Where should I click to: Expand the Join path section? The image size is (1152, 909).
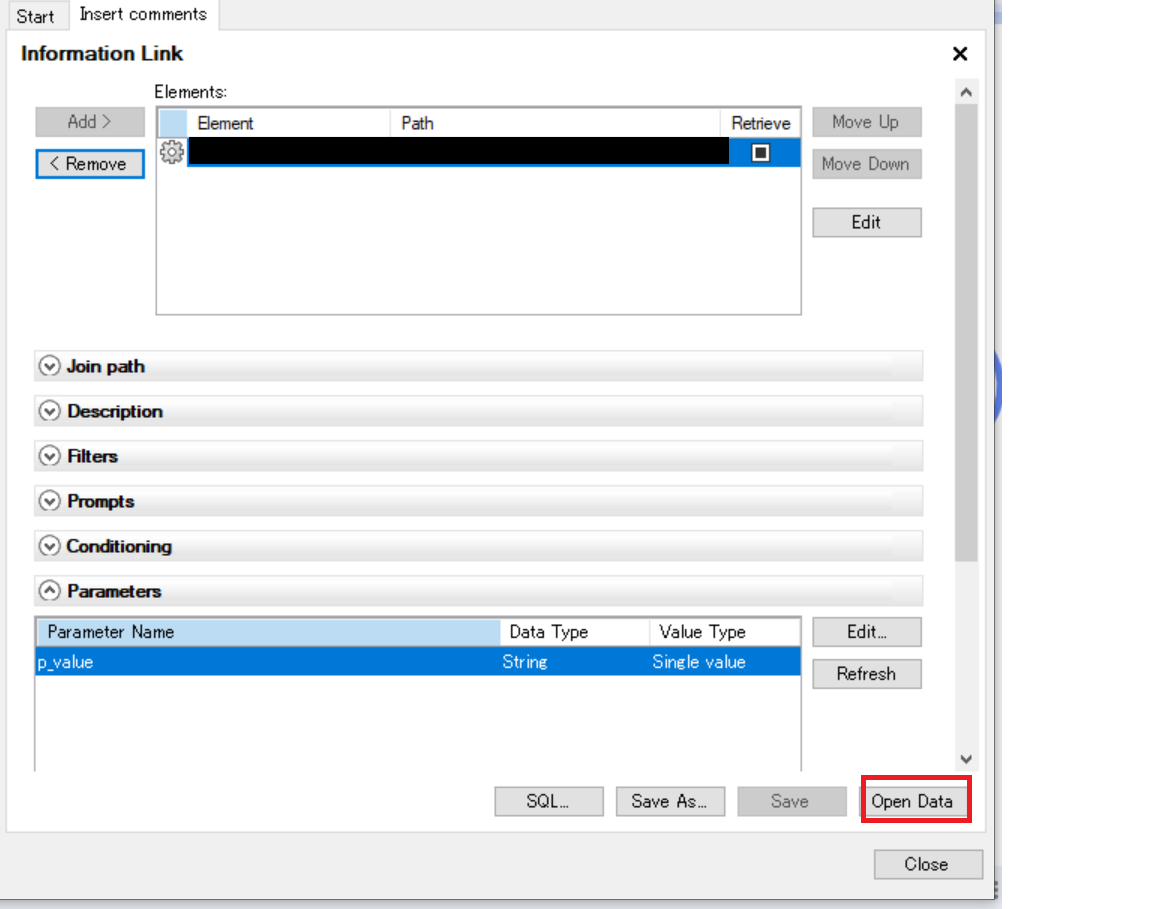tap(49, 366)
